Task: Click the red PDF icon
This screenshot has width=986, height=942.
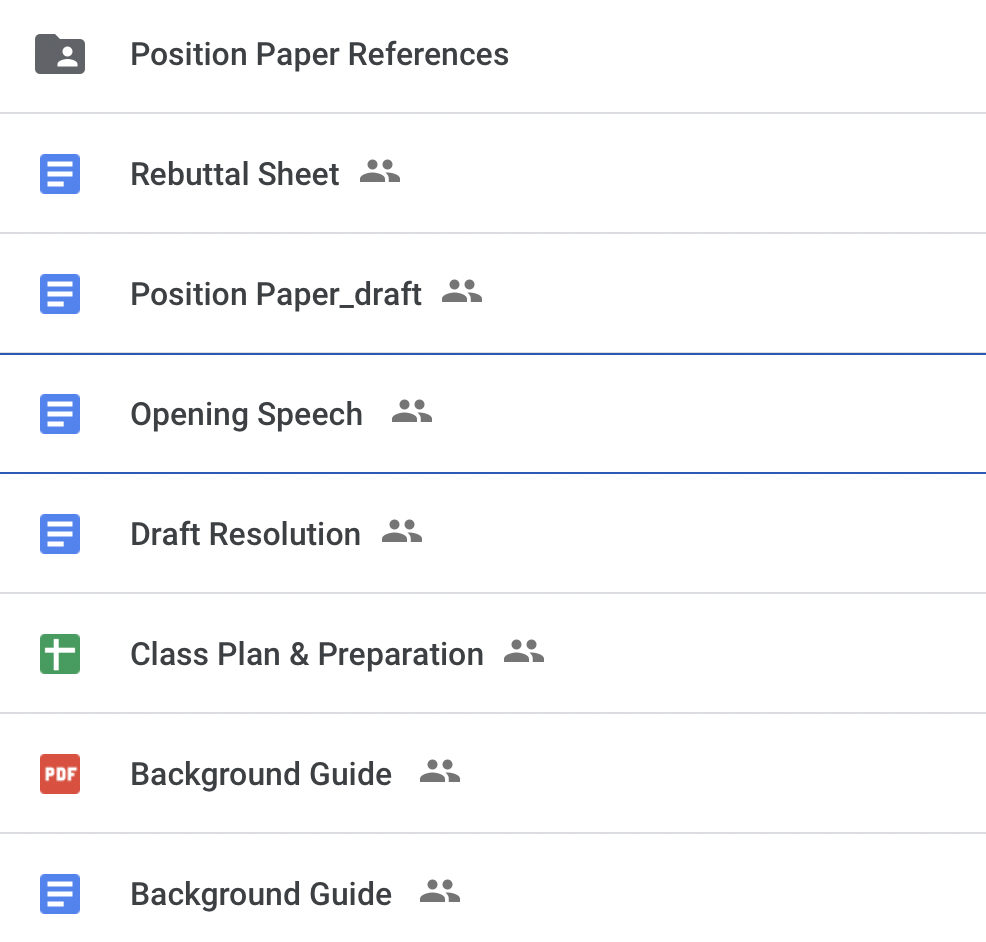Action: tap(60, 774)
